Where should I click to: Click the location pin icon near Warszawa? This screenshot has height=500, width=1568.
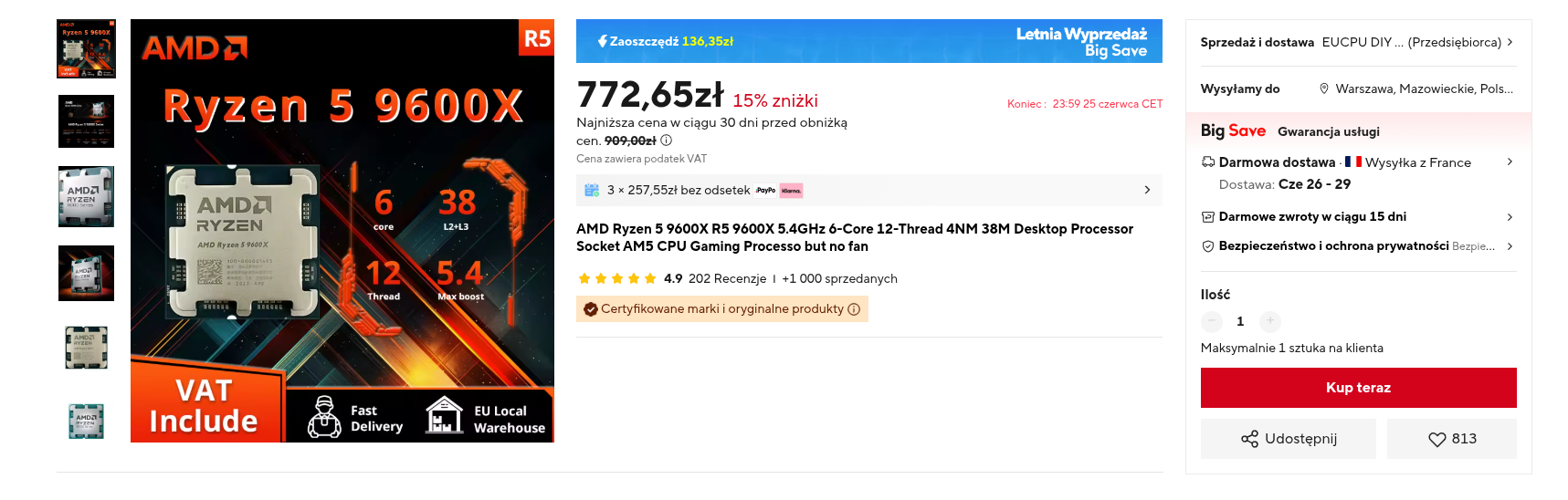coord(1324,89)
